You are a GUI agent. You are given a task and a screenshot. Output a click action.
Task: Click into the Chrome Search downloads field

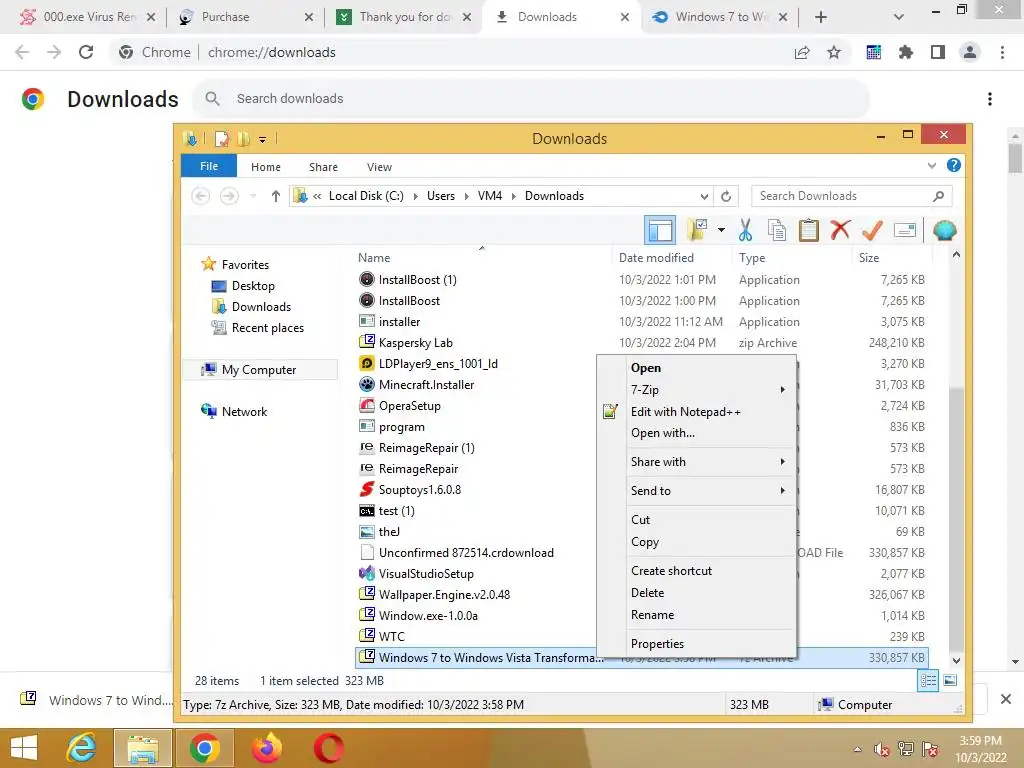(530, 99)
